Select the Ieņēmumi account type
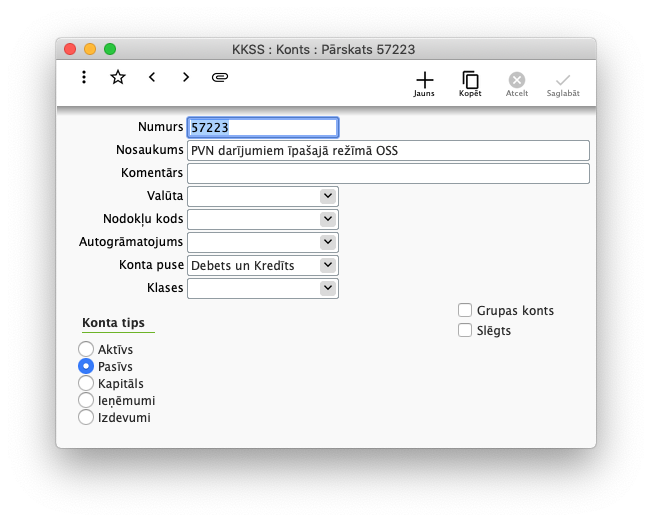This screenshot has width=652, height=522. 86,401
